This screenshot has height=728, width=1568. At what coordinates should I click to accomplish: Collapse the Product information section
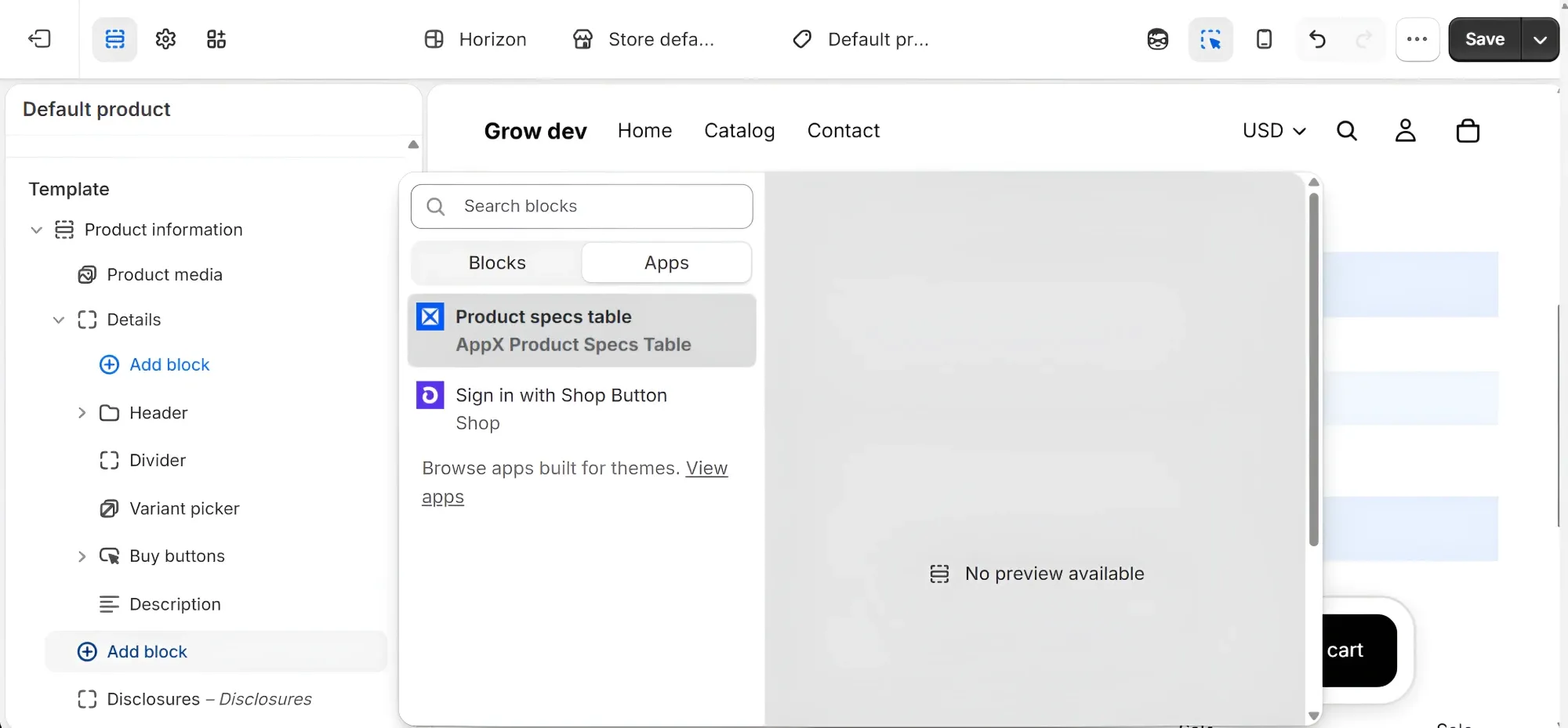pyautogui.click(x=36, y=230)
